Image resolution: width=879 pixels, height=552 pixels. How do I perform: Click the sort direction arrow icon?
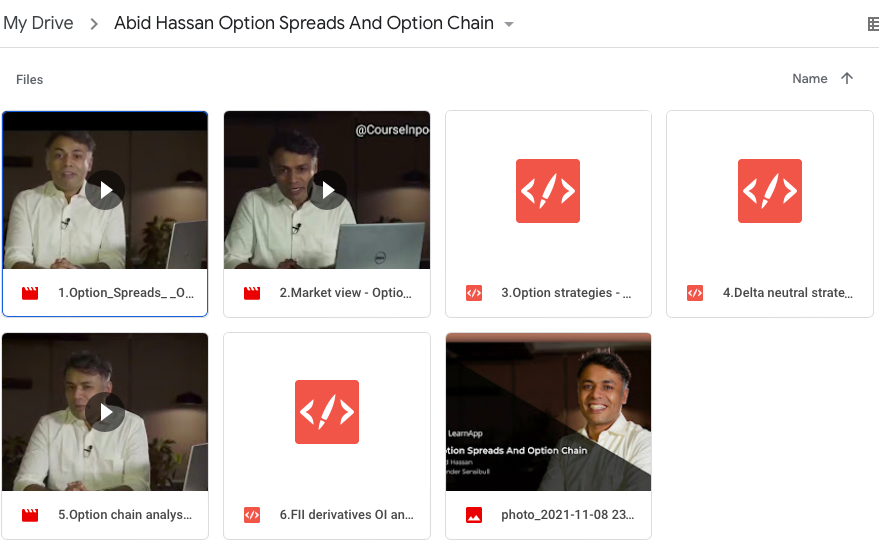pos(847,79)
